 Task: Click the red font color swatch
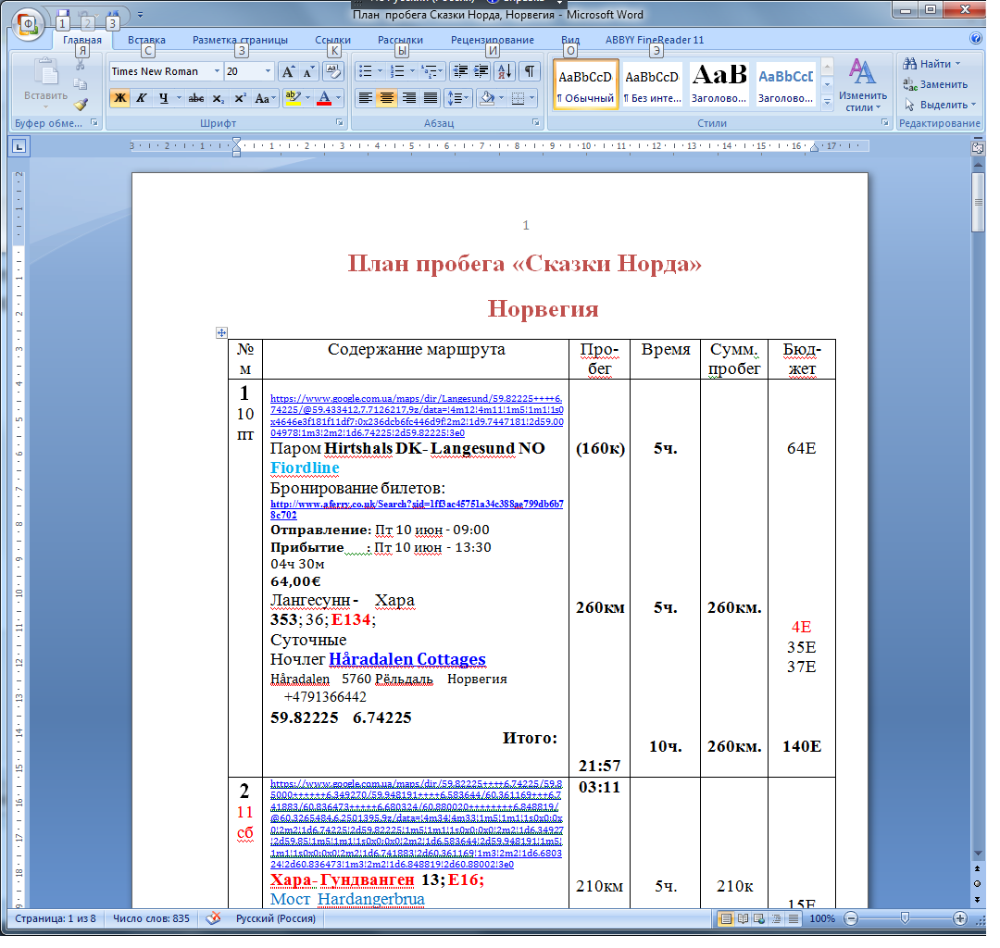coord(324,98)
